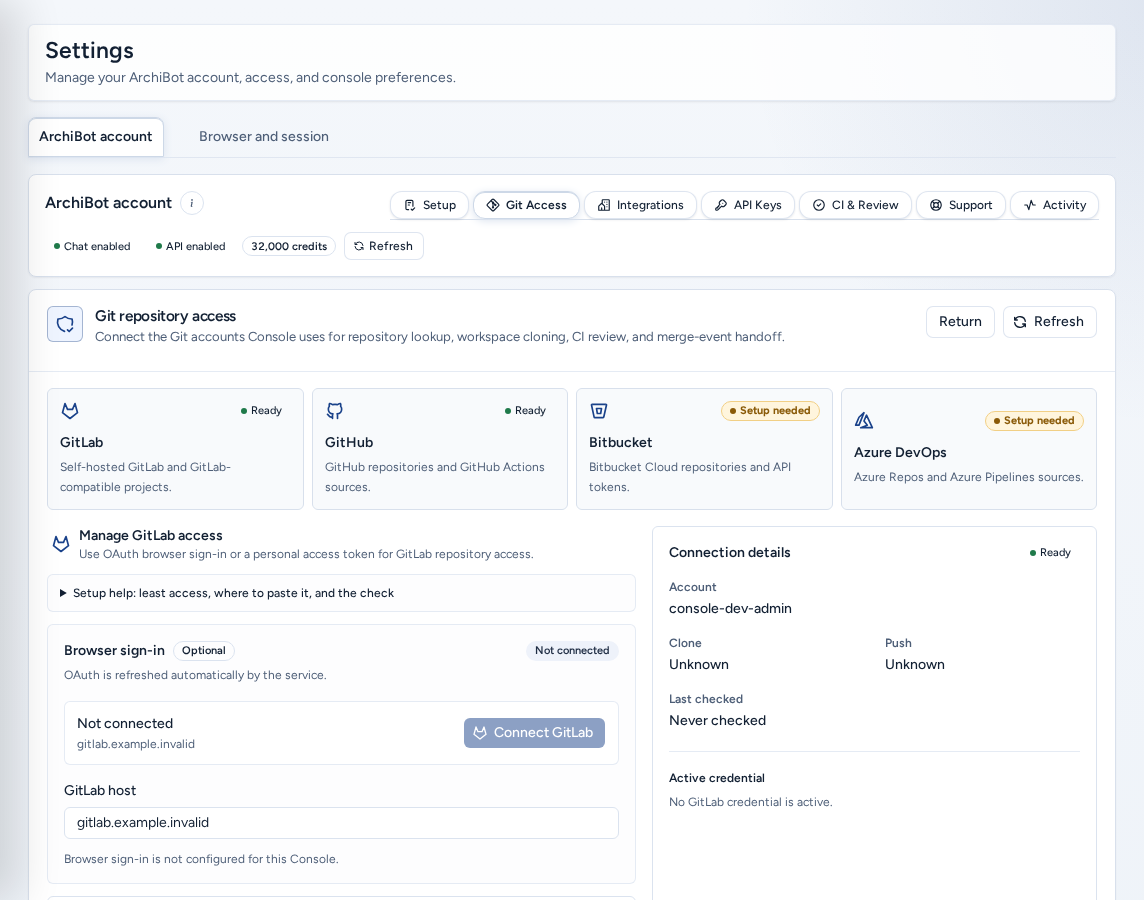This screenshot has width=1144, height=900.
Task: Click the Connect GitLab button
Action: pyautogui.click(x=534, y=732)
